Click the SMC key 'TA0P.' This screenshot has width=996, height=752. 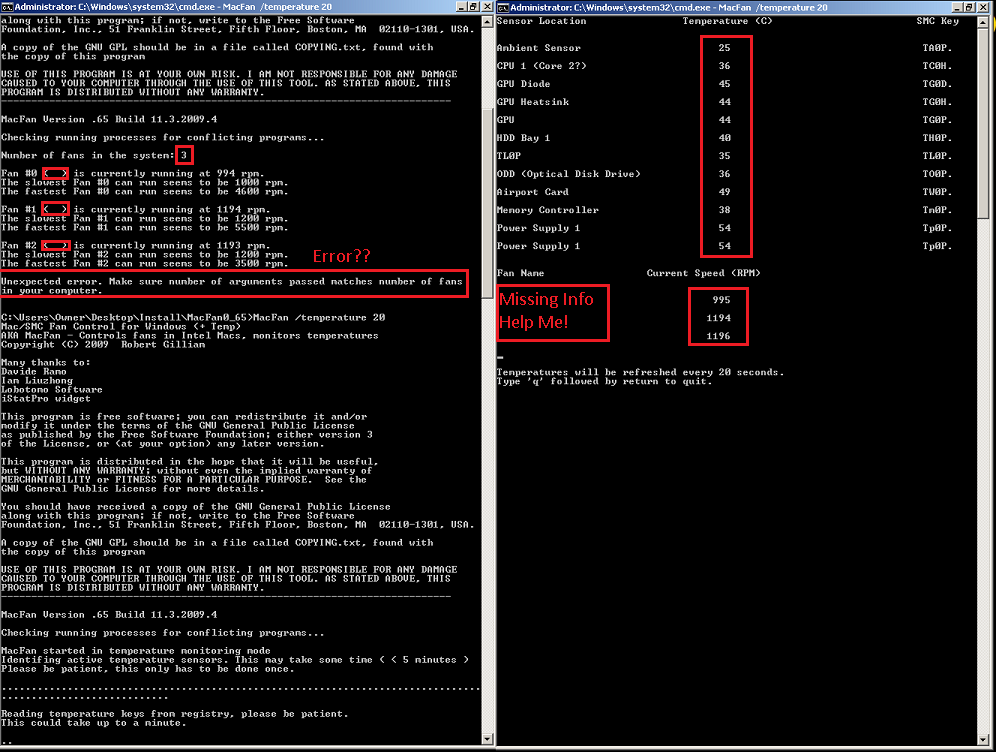(x=937, y=48)
